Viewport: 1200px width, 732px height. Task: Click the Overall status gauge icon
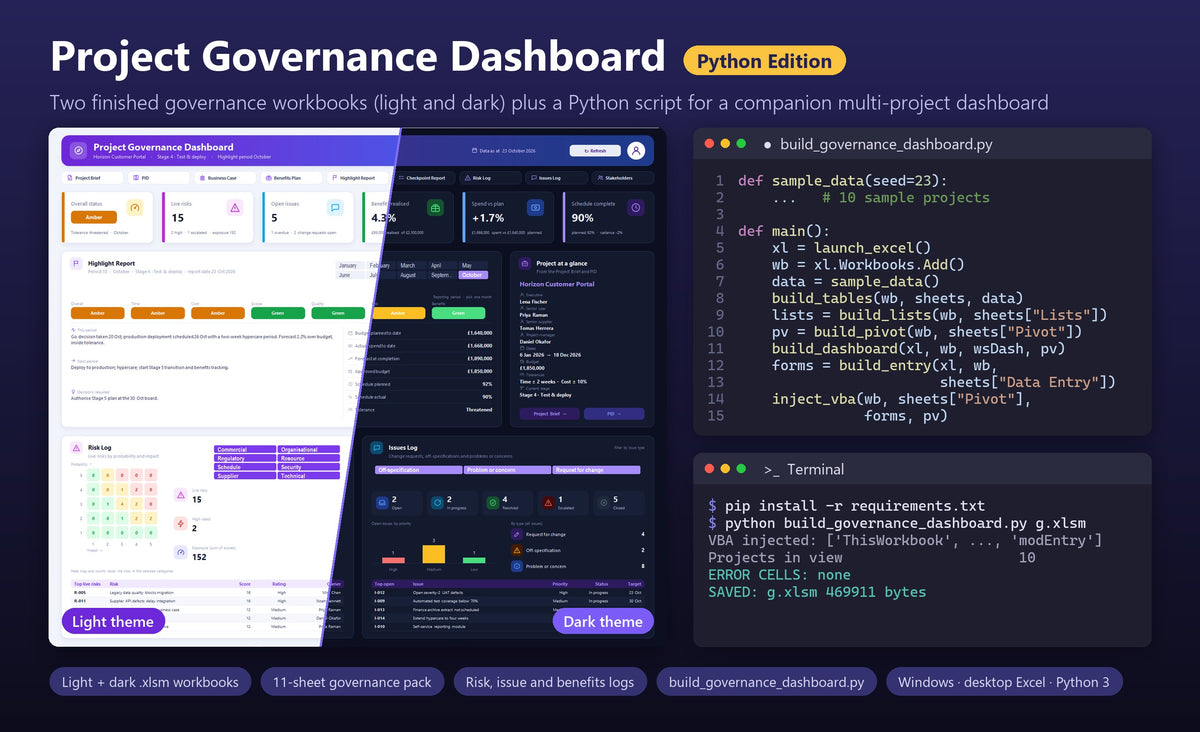(x=135, y=208)
